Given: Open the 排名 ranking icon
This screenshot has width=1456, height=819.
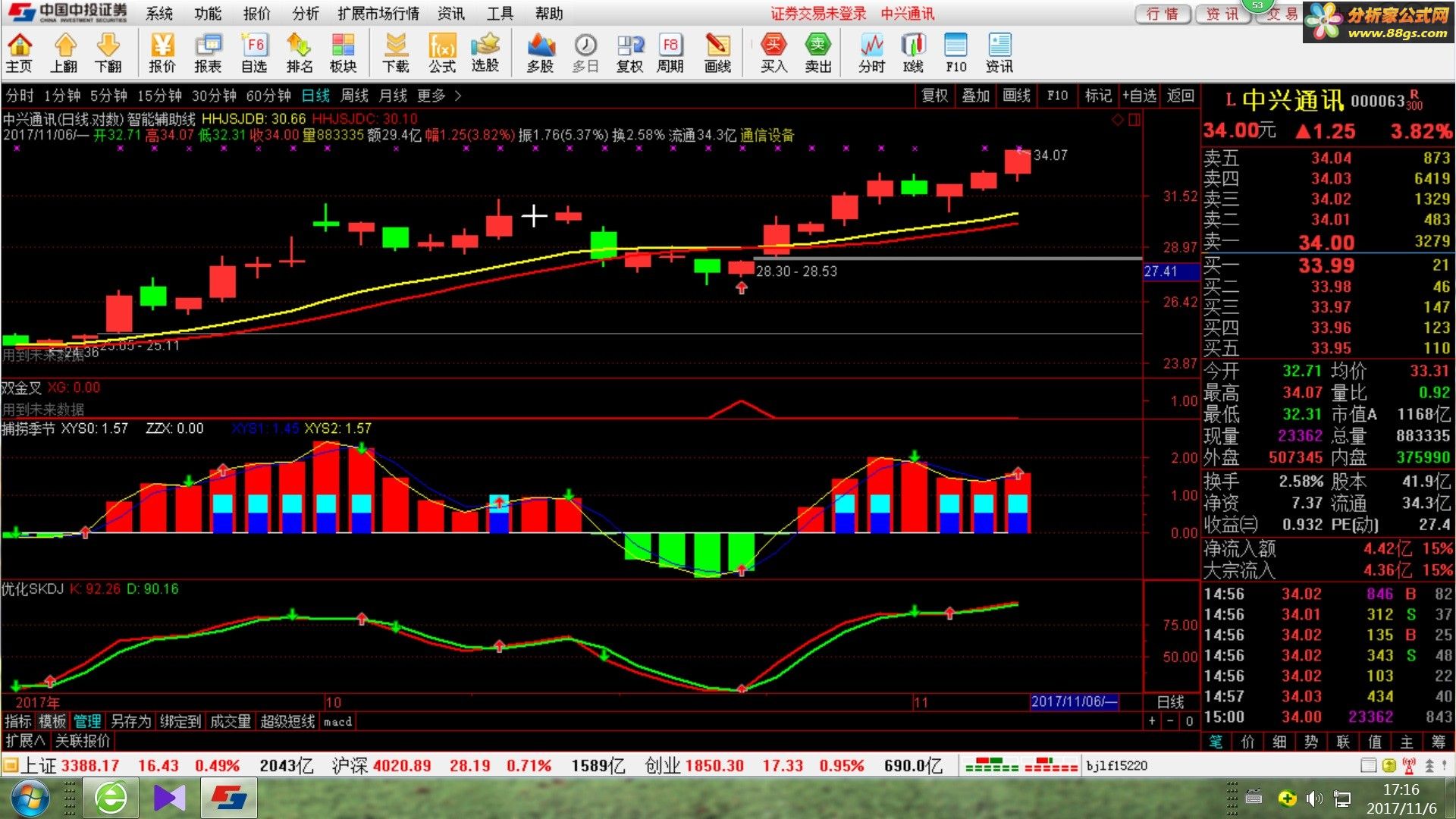Looking at the screenshot, I should pyautogui.click(x=300, y=54).
